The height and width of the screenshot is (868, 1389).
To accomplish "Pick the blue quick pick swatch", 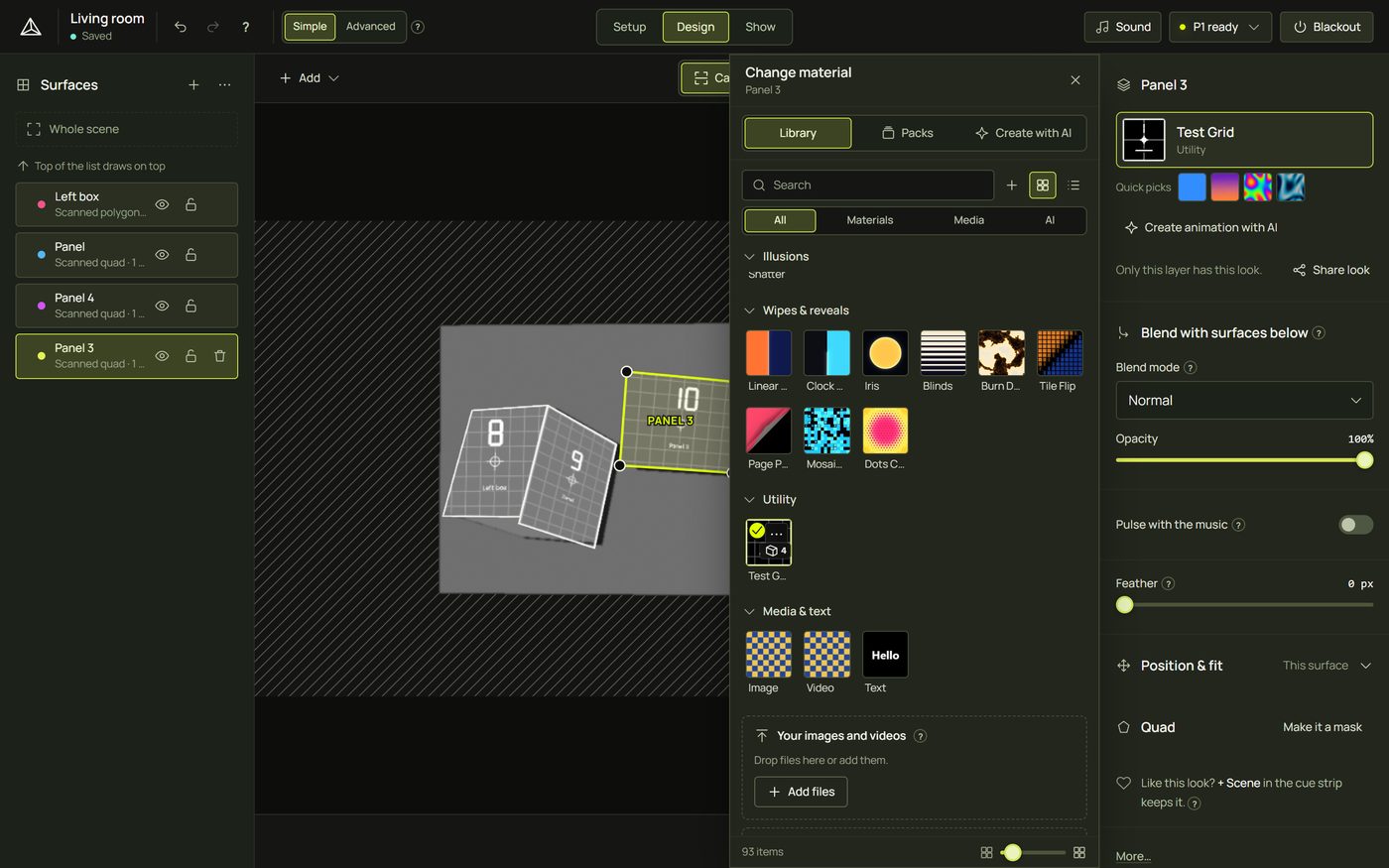I will coord(1192,186).
